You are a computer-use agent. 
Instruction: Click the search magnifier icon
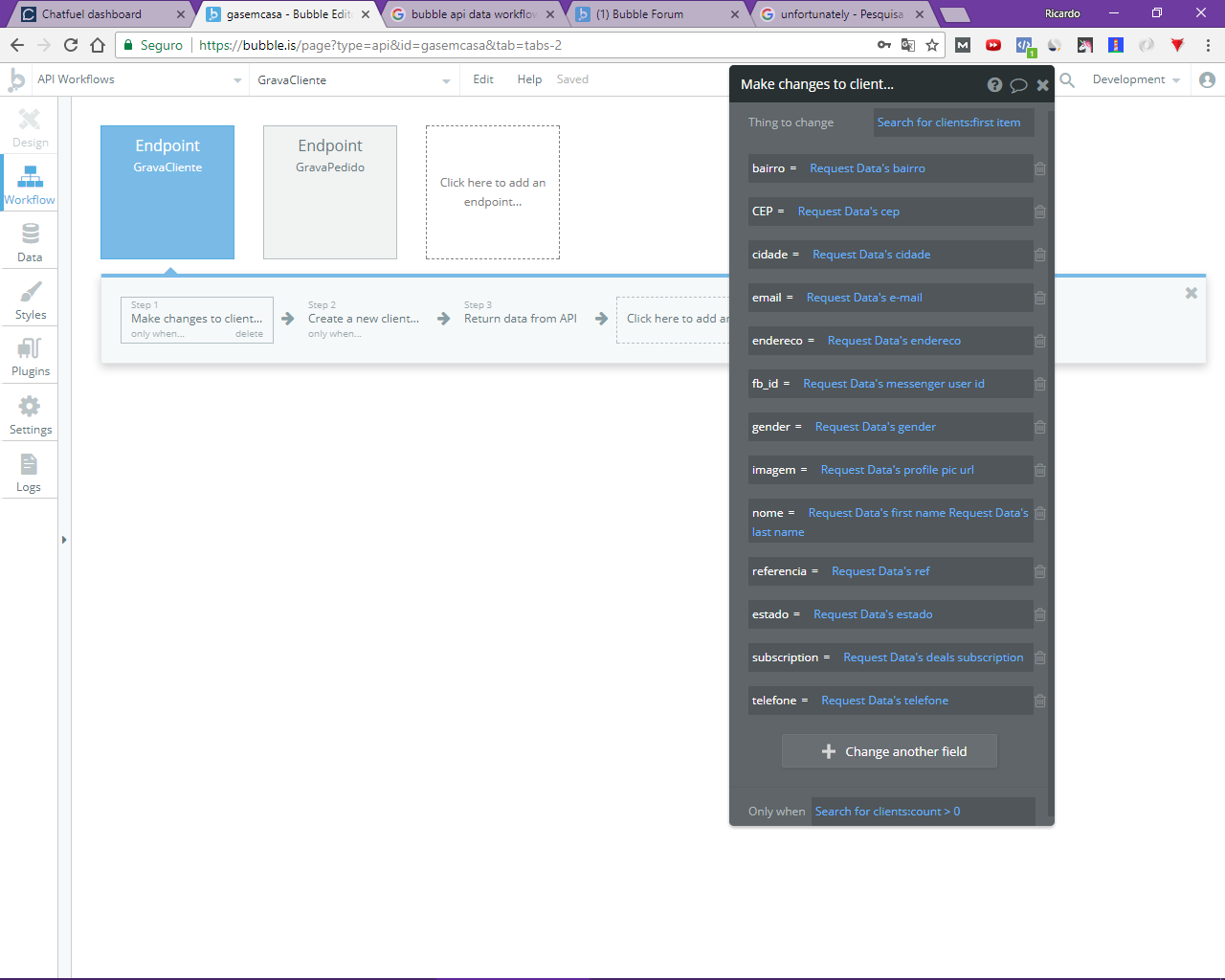pyautogui.click(x=1068, y=80)
